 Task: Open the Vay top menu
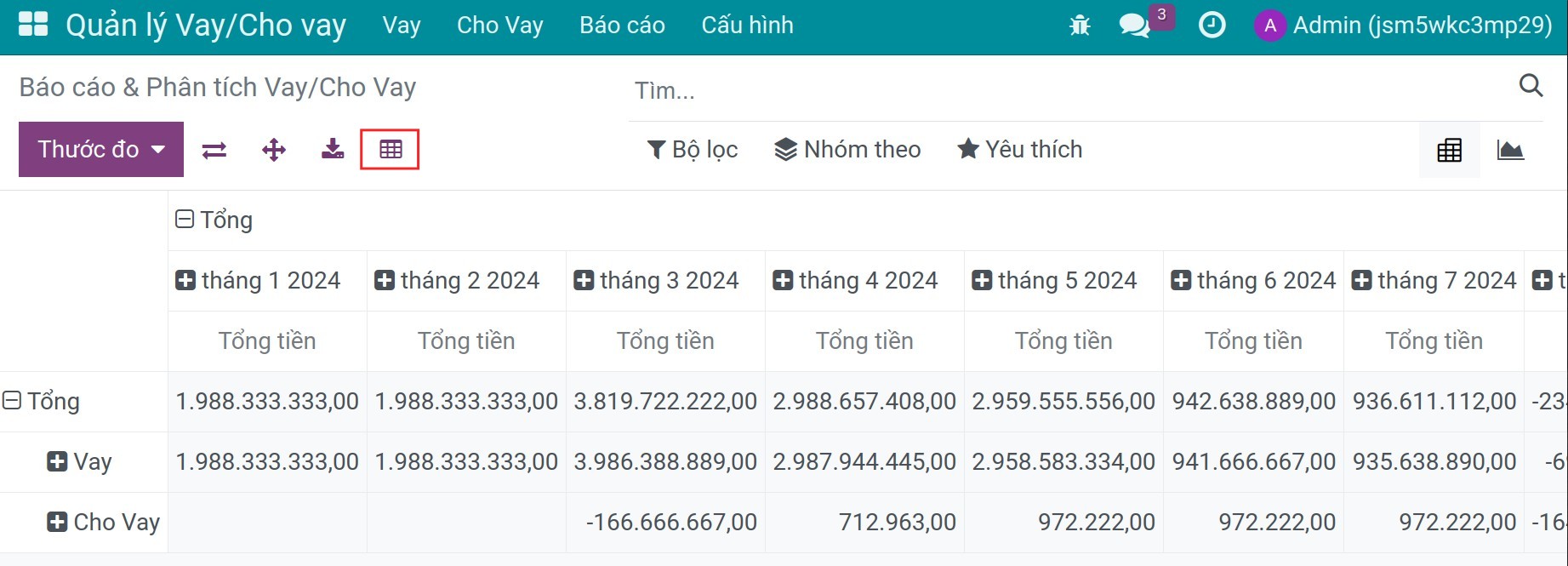[402, 26]
